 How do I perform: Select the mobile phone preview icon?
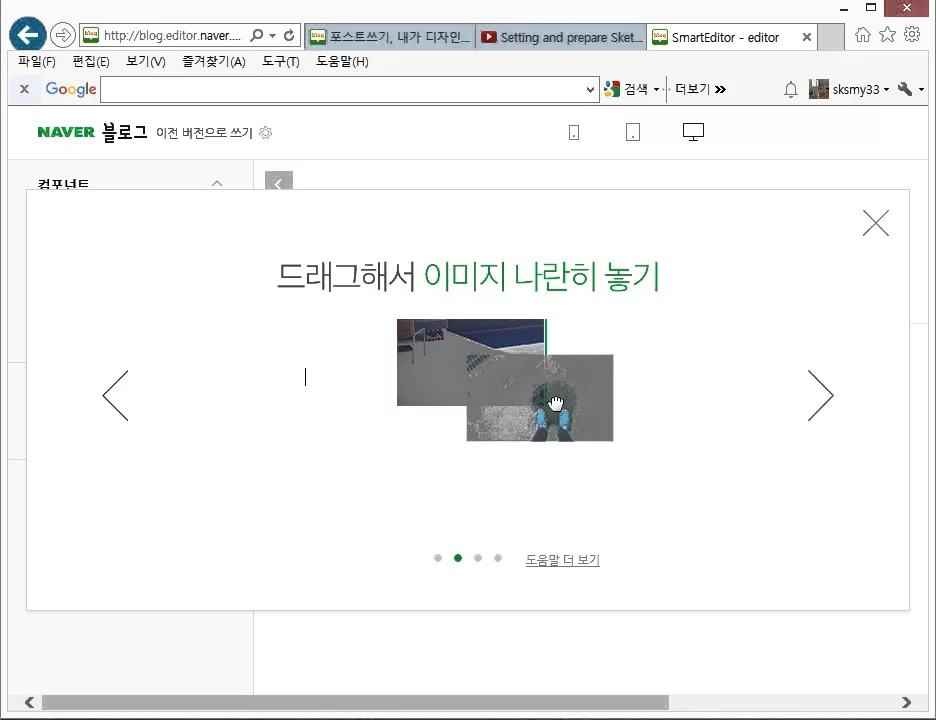[x=574, y=132]
